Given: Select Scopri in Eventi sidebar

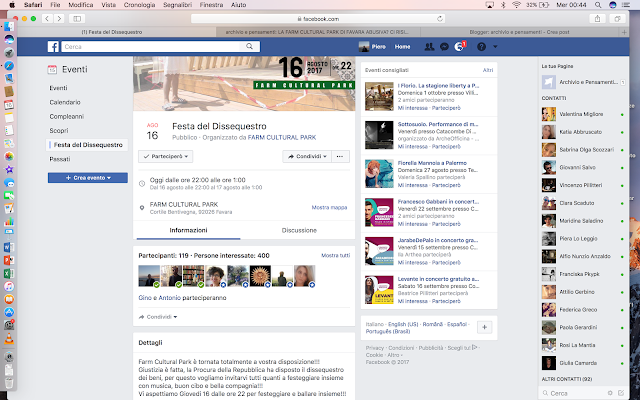Looking at the screenshot, I should click(x=59, y=131).
